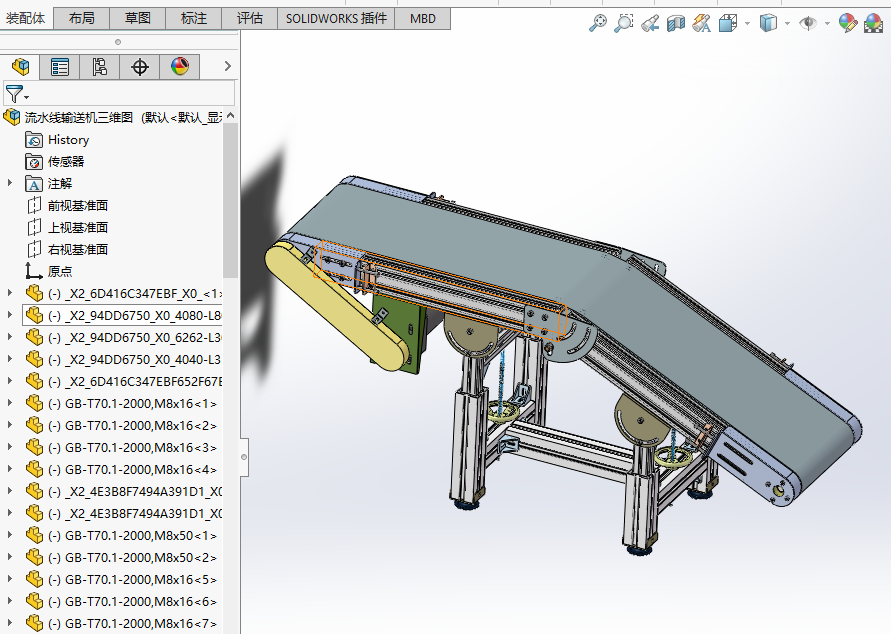Open the ConfigurationManager tab icon
Screen dimensions: 891x634
click(99, 67)
